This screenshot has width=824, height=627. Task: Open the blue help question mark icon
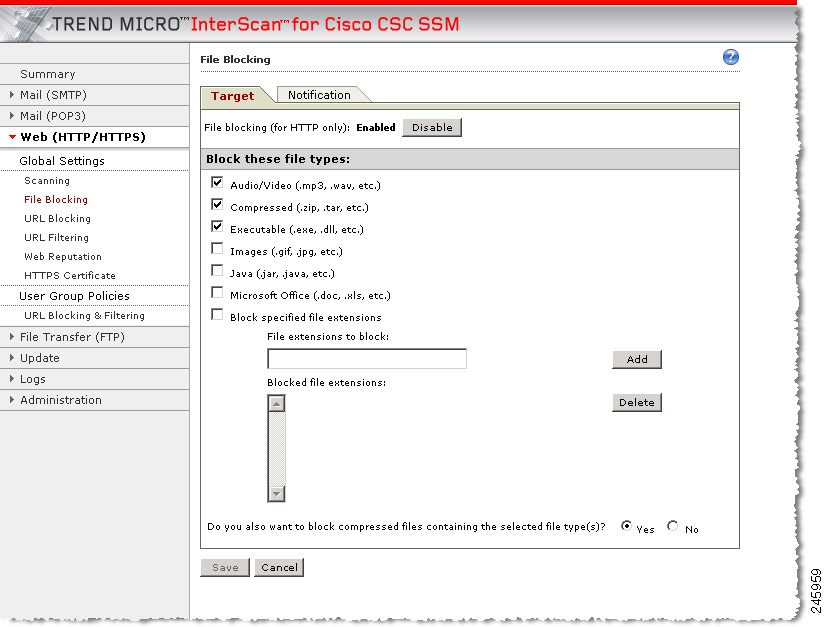(730, 57)
